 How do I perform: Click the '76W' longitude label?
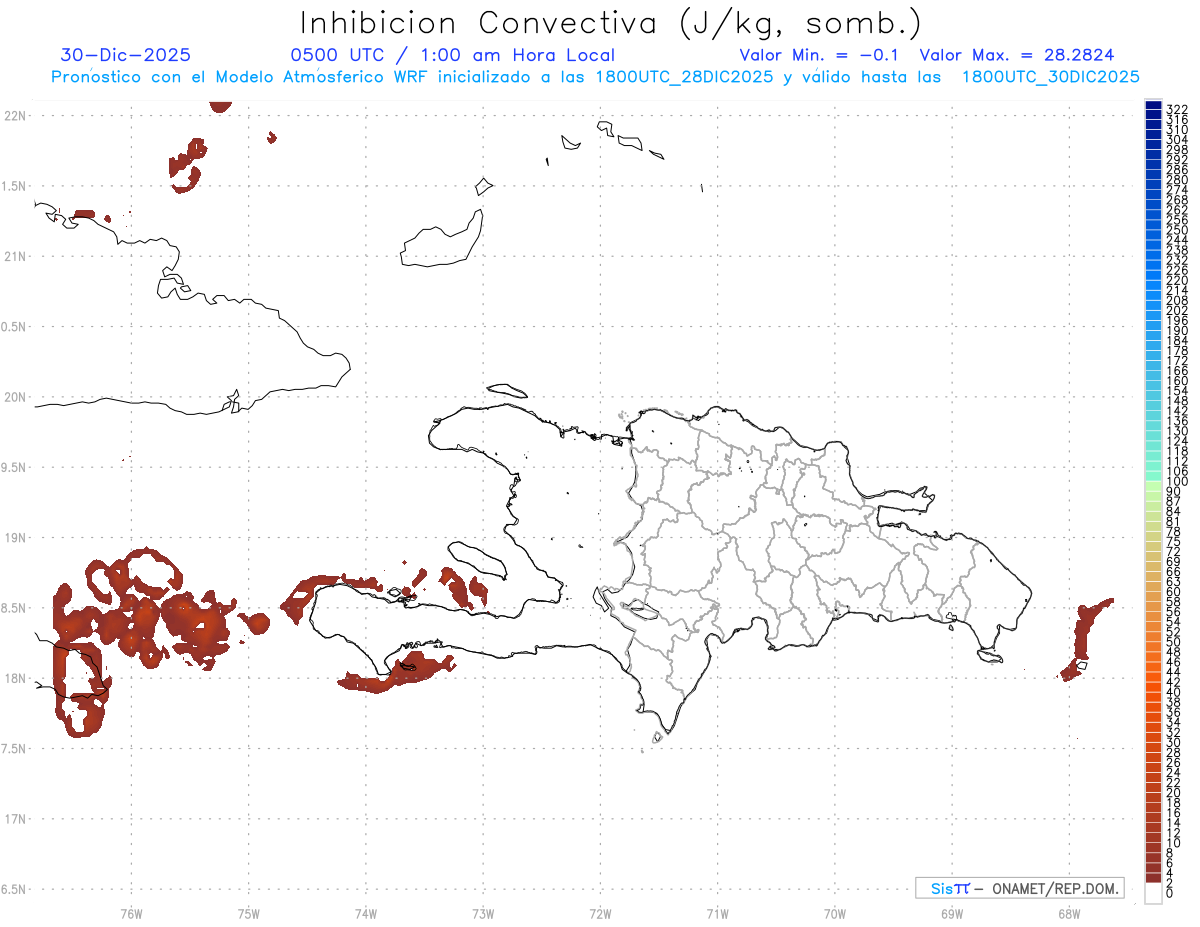[x=131, y=913]
